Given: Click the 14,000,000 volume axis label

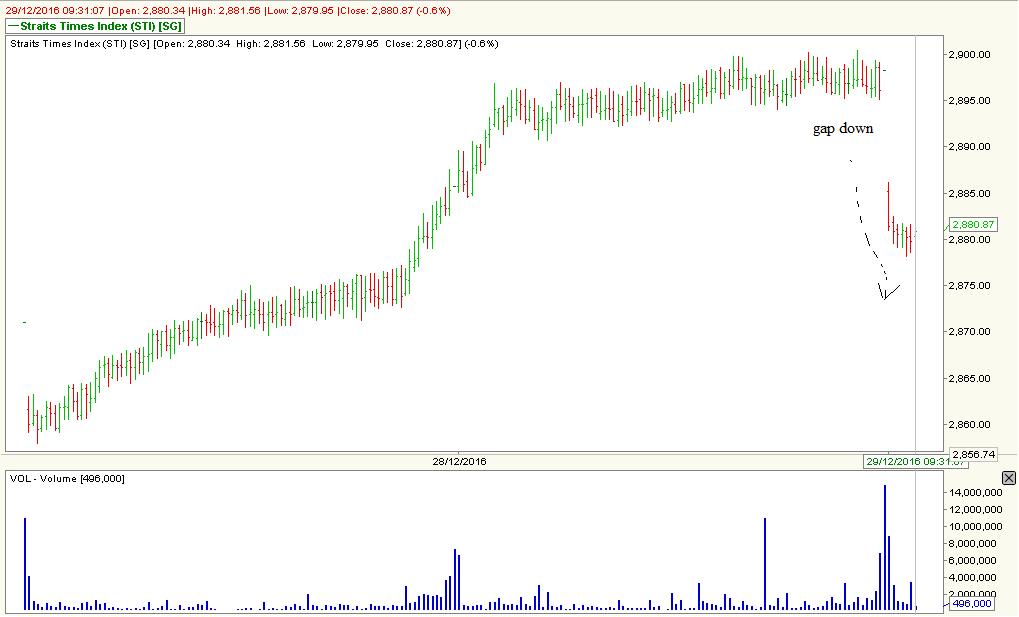Looking at the screenshot, I should [x=973, y=493].
